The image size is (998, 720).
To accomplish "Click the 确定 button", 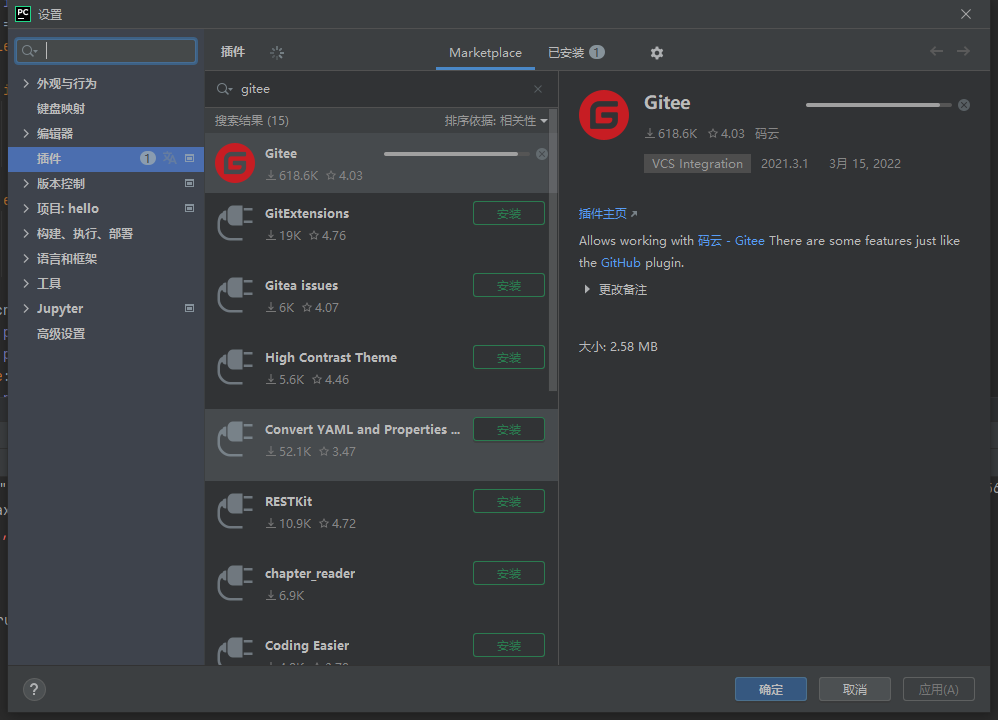I will 771,689.
